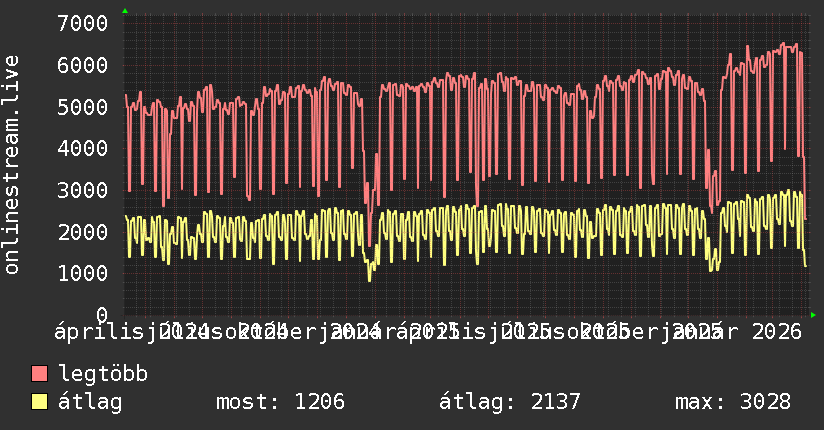Click the 3000 y-axis label
The width and height of the screenshot is (824, 430).
coord(83,190)
